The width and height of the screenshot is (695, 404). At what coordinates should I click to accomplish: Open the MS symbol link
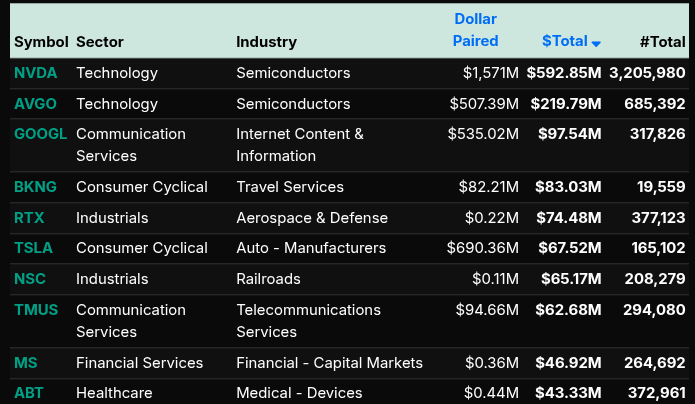[x=26, y=363]
